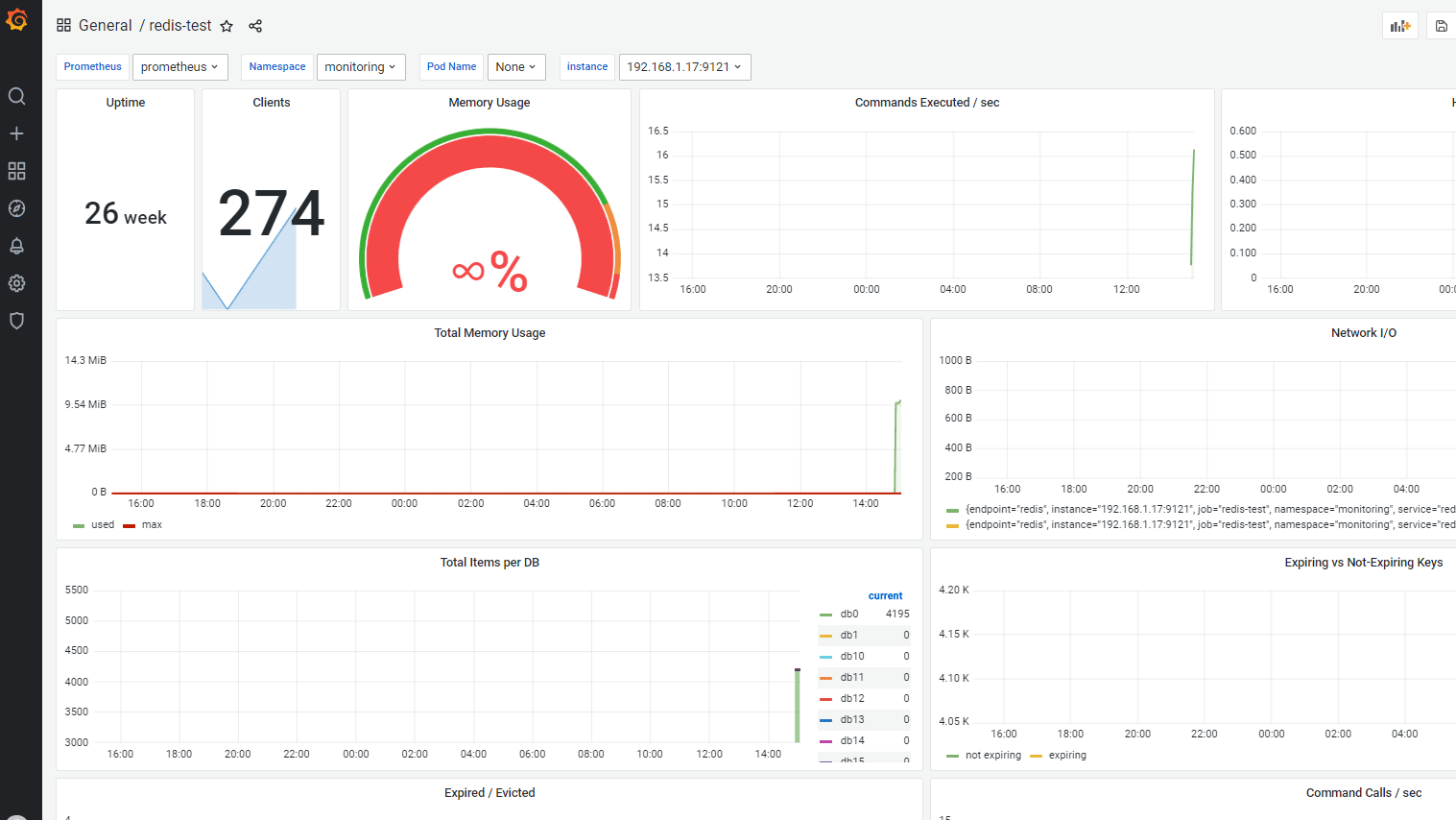Viewport: 1456px width, 820px height.
Task: Click the dashboard grid icon beside General
Action: pos(63,26)
